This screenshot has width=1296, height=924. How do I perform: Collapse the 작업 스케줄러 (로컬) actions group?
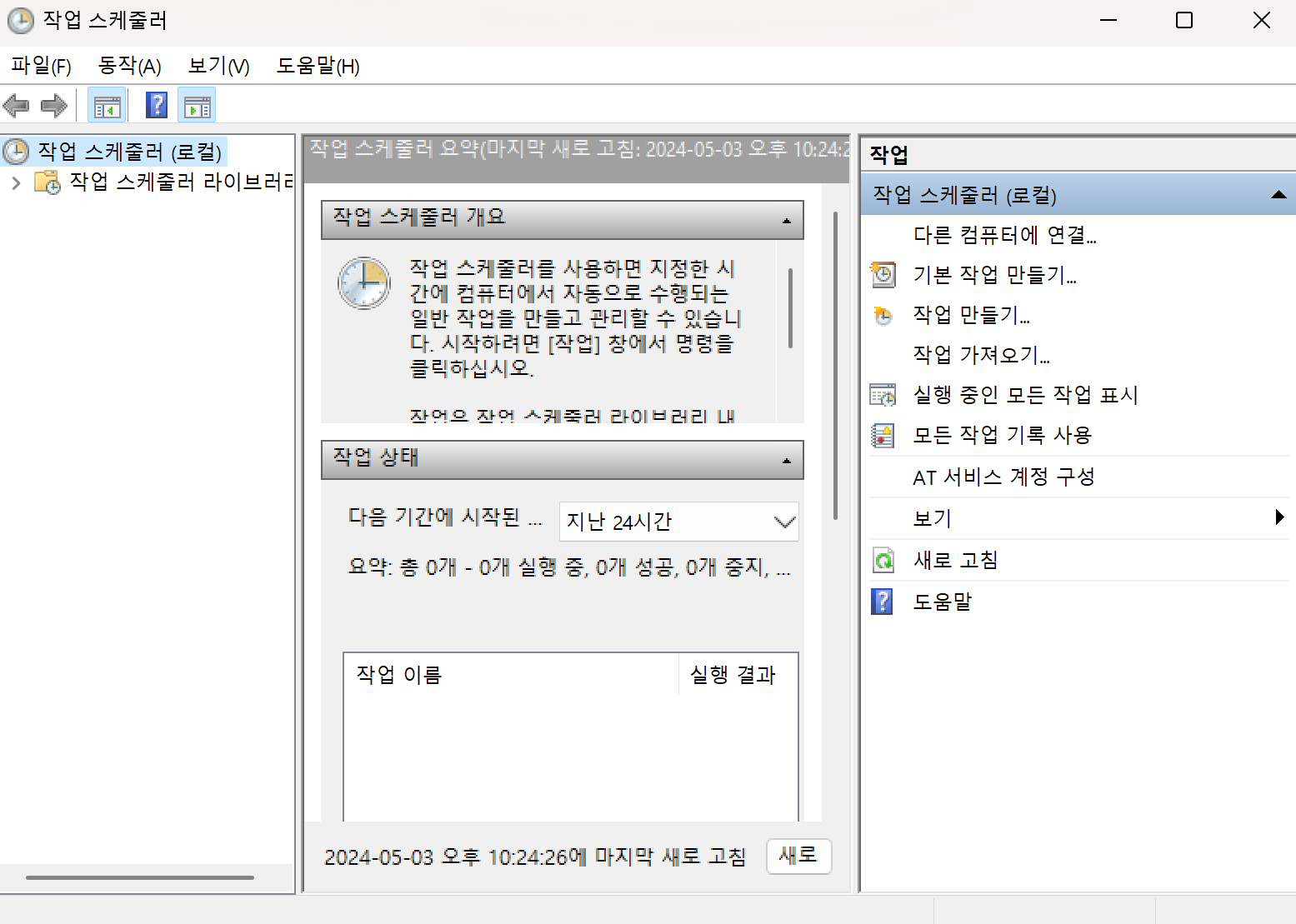[x=1278, y=195]
